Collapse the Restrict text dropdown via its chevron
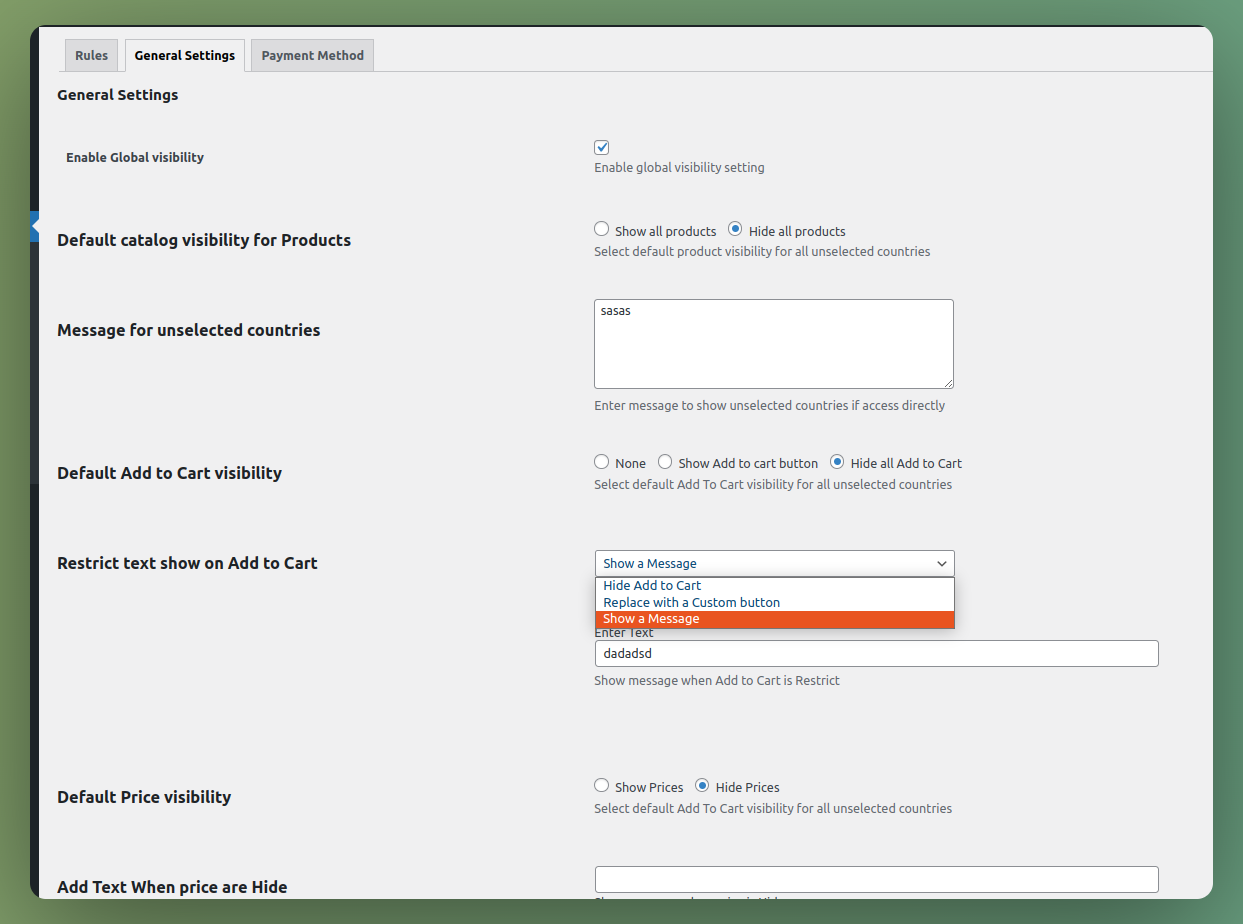The width and height of the screenshot is (1243, 924). tap(941, 564)
